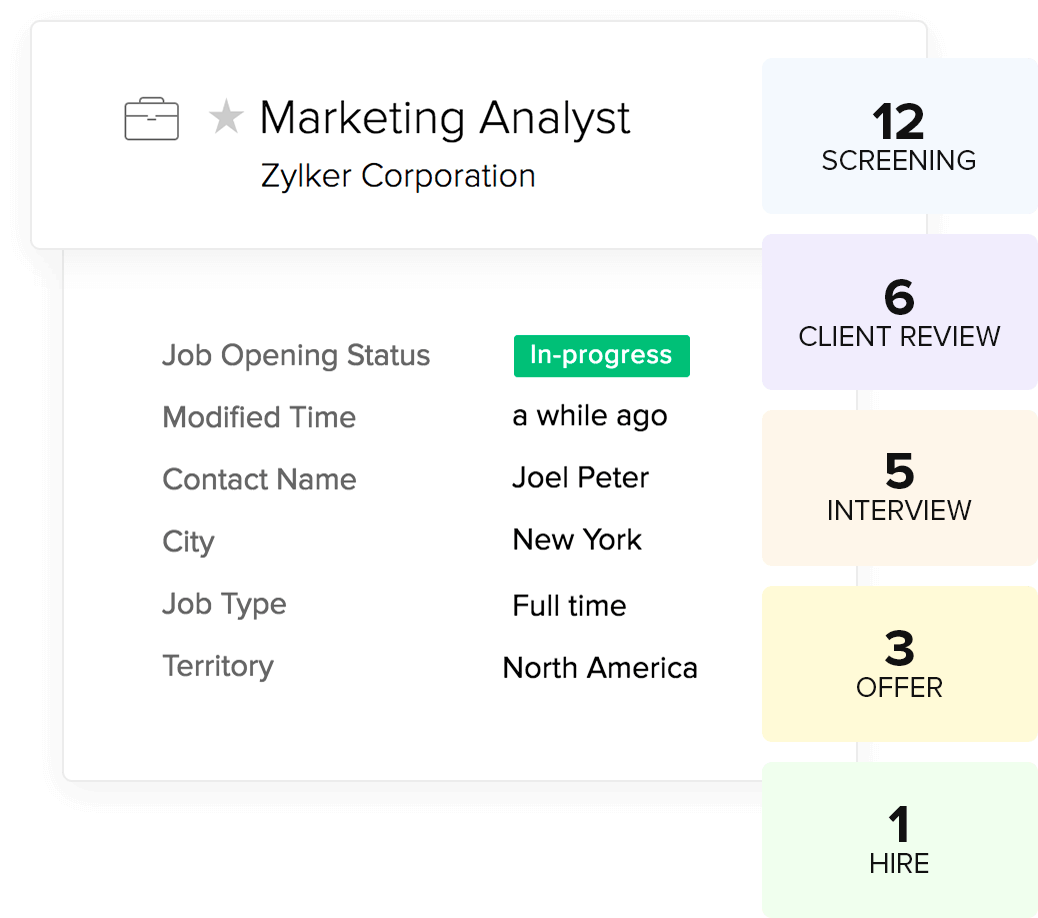Click the Contact Name field label
1038x918 pixels.
click(x=259, y=479)
